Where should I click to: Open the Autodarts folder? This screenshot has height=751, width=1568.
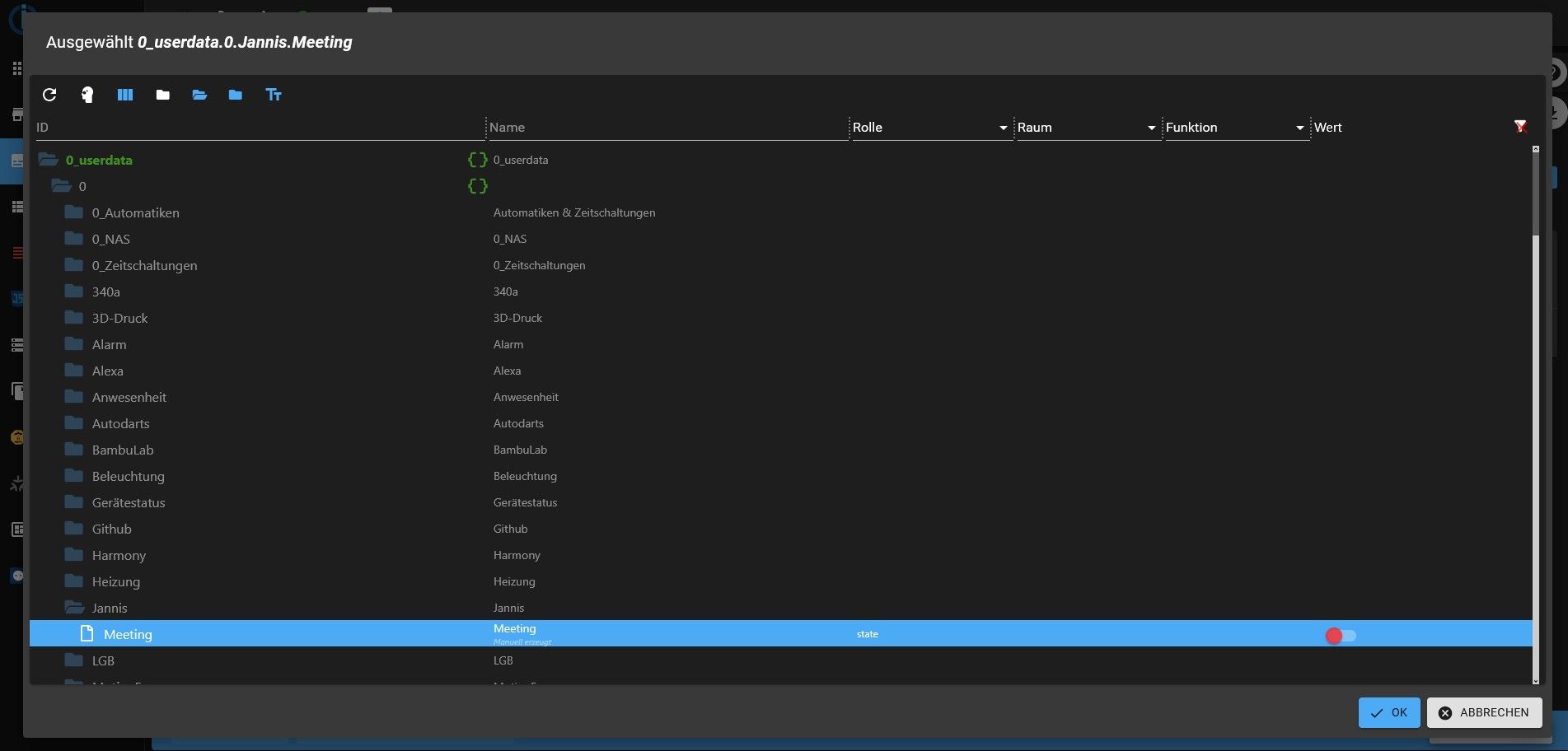point(74,423)
